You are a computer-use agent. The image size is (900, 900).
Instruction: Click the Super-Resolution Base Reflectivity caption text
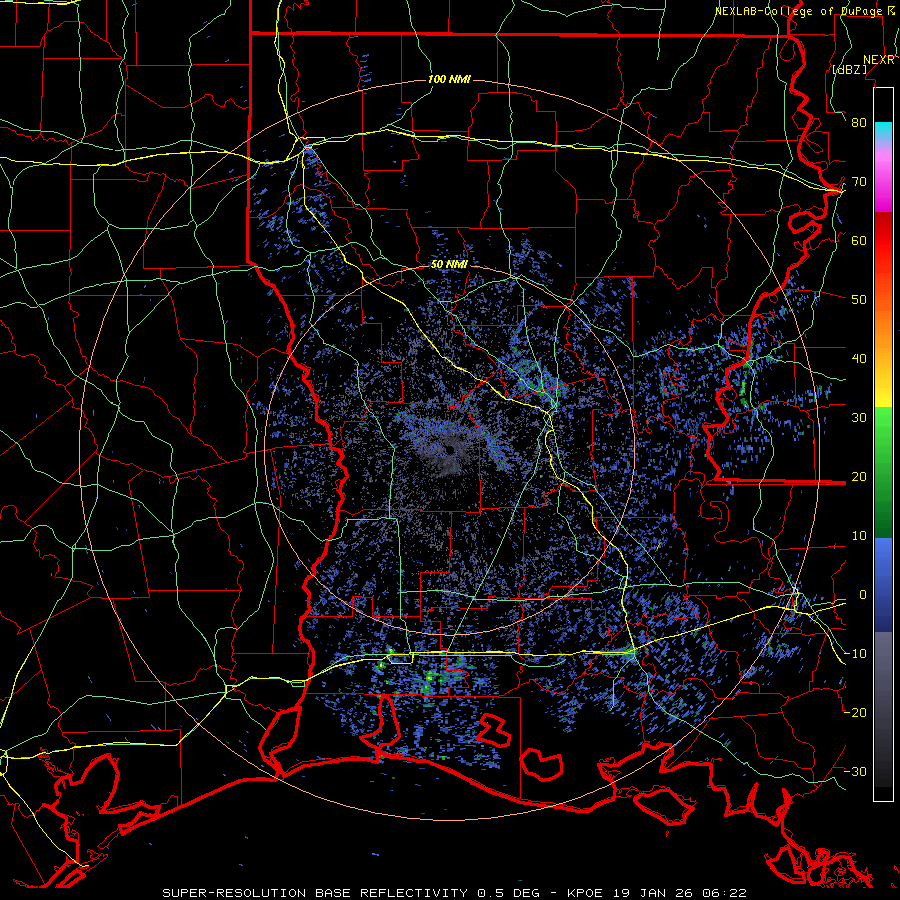[454, 893]
